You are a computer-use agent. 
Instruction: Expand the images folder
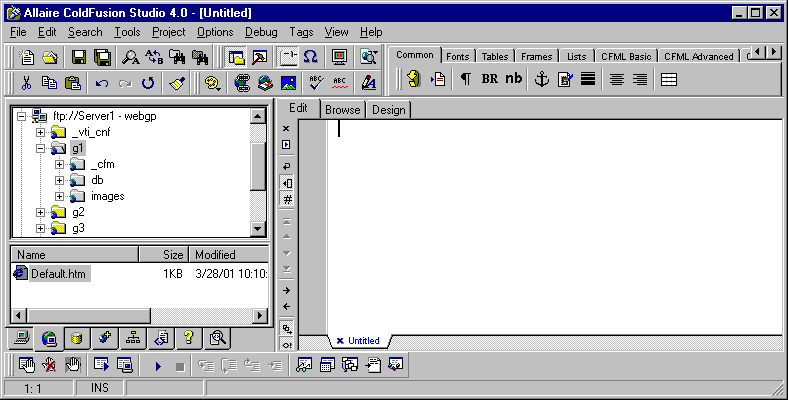pyautogui.click(x=59, y=196)
